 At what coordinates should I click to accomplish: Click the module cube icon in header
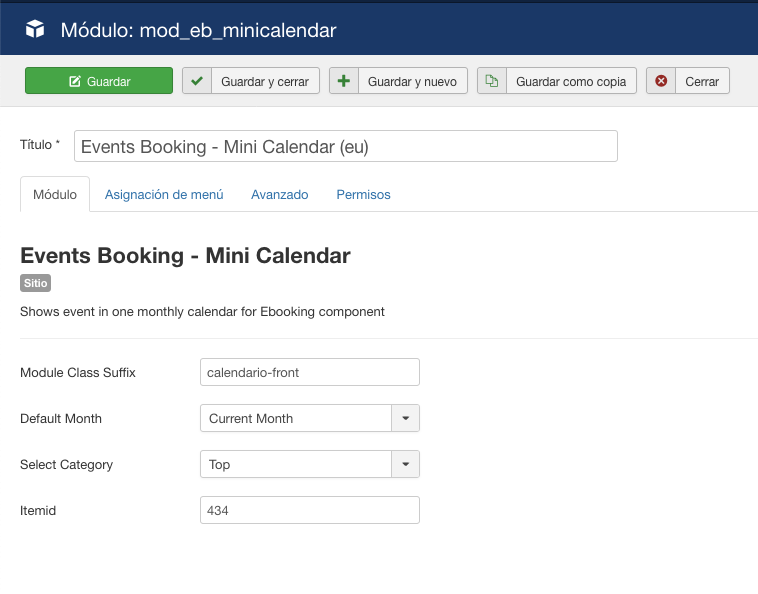[x=36, y=30]
